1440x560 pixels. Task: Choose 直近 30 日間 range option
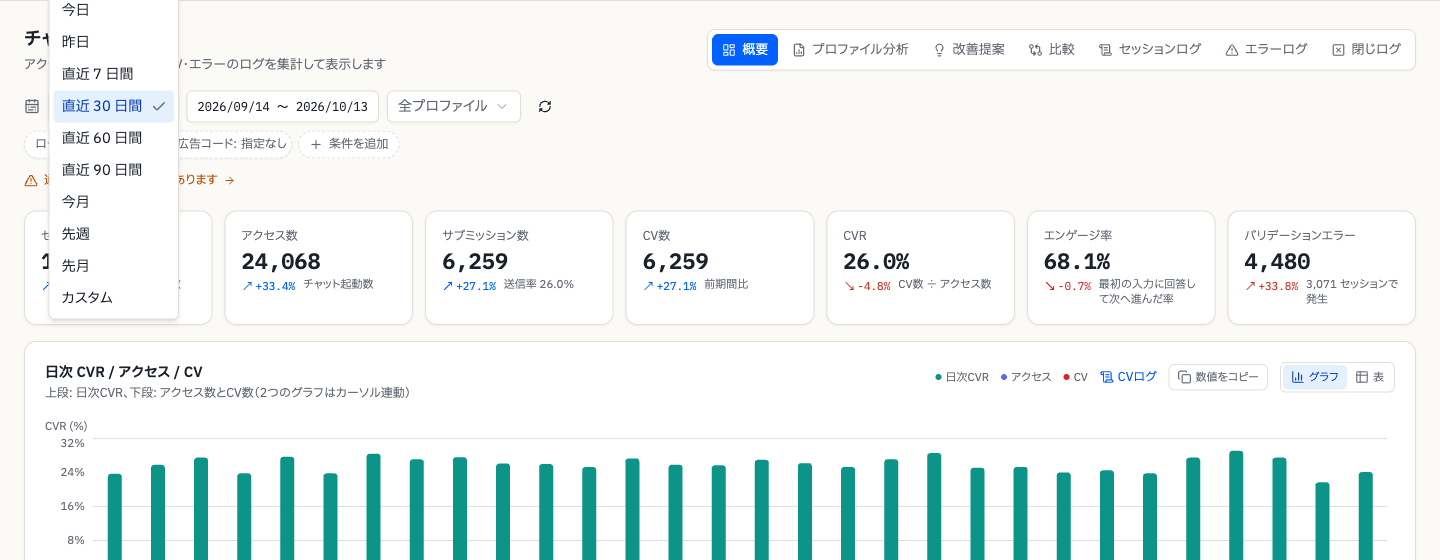point(113,106)
